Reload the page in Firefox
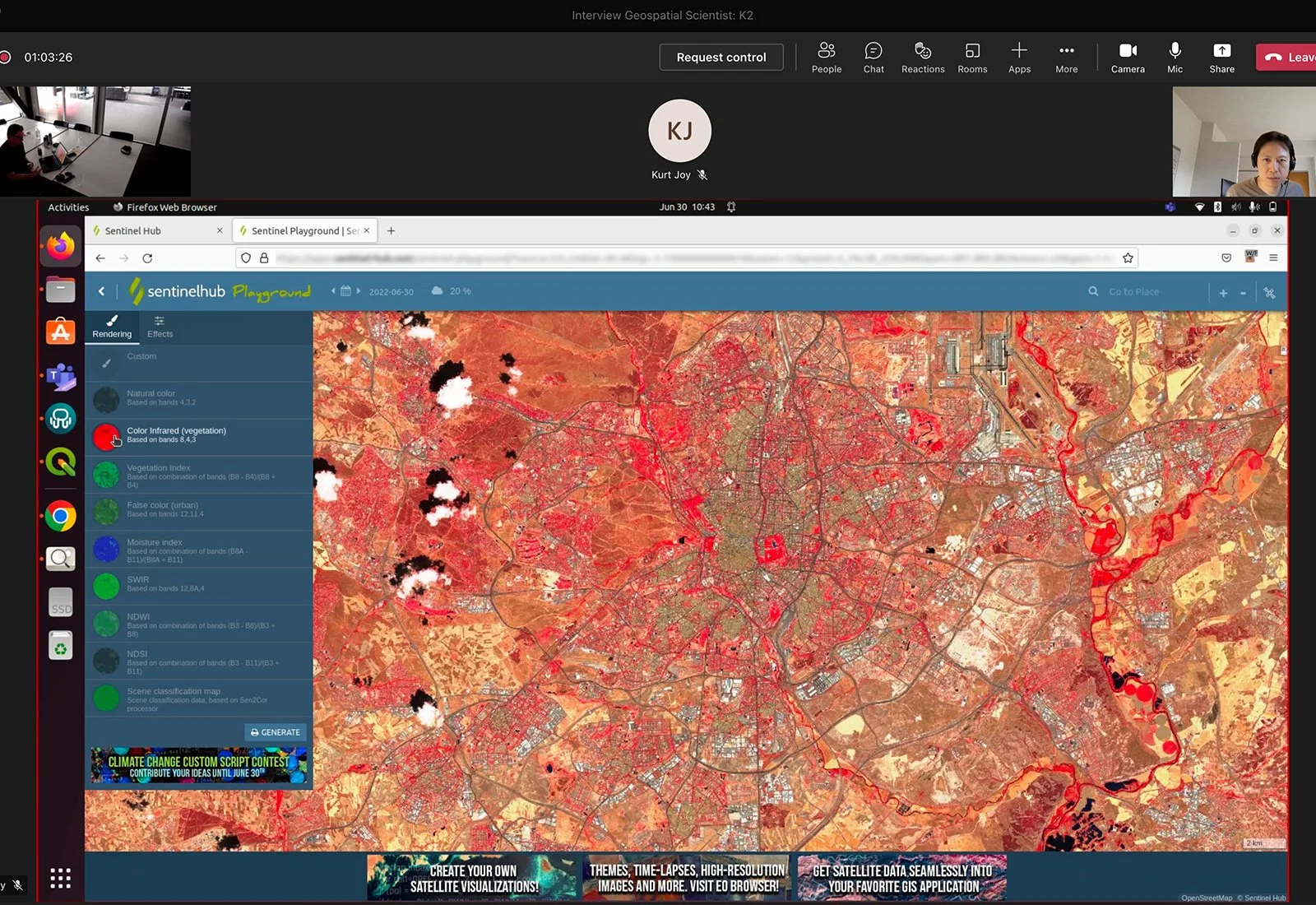This screenshot has width=1316, height=905. point(147,258)
